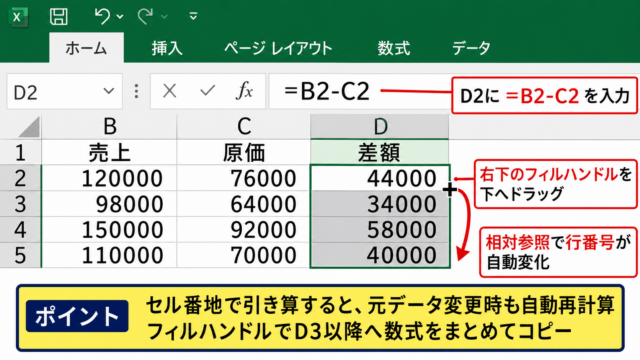The height and width of the screenshot is (360, 640).
Task: Select cell with value 64000
Action: tap(244, 204)
